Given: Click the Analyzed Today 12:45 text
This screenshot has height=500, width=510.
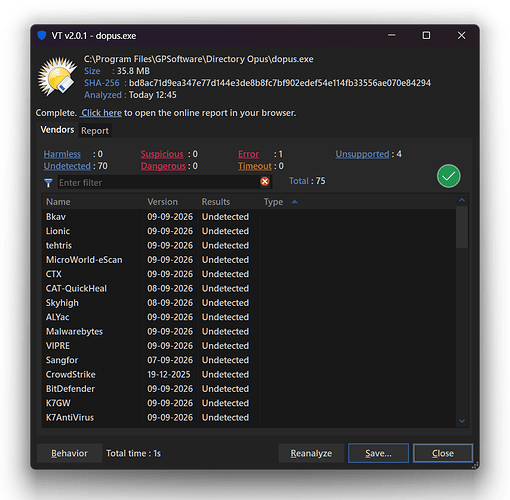Looking at the screenshot, I should 130,95.
